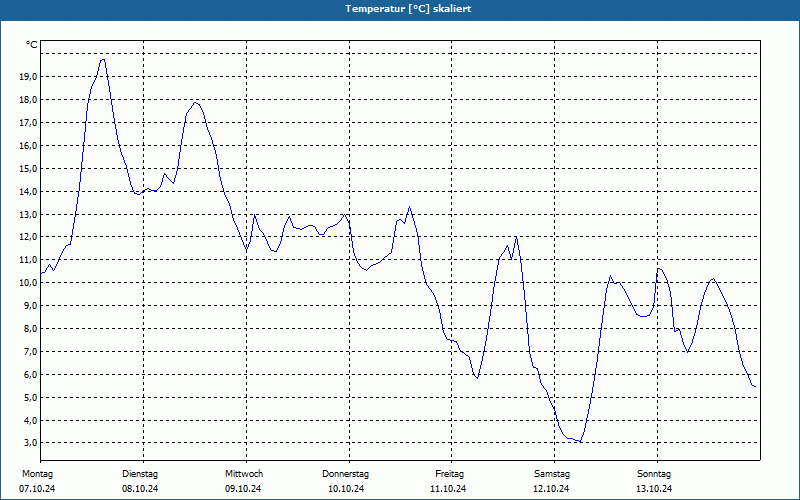
Task: Click the 9,0 y-axis label
Action: (30, 306)
